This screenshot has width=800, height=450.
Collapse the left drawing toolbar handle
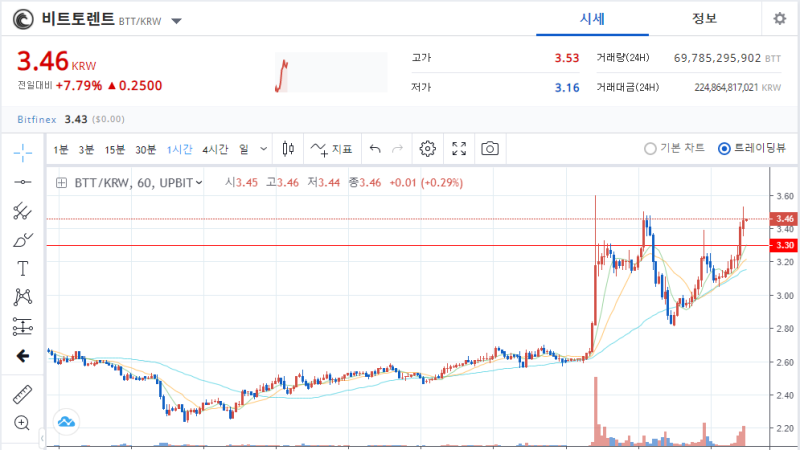[x=42, y=438]
